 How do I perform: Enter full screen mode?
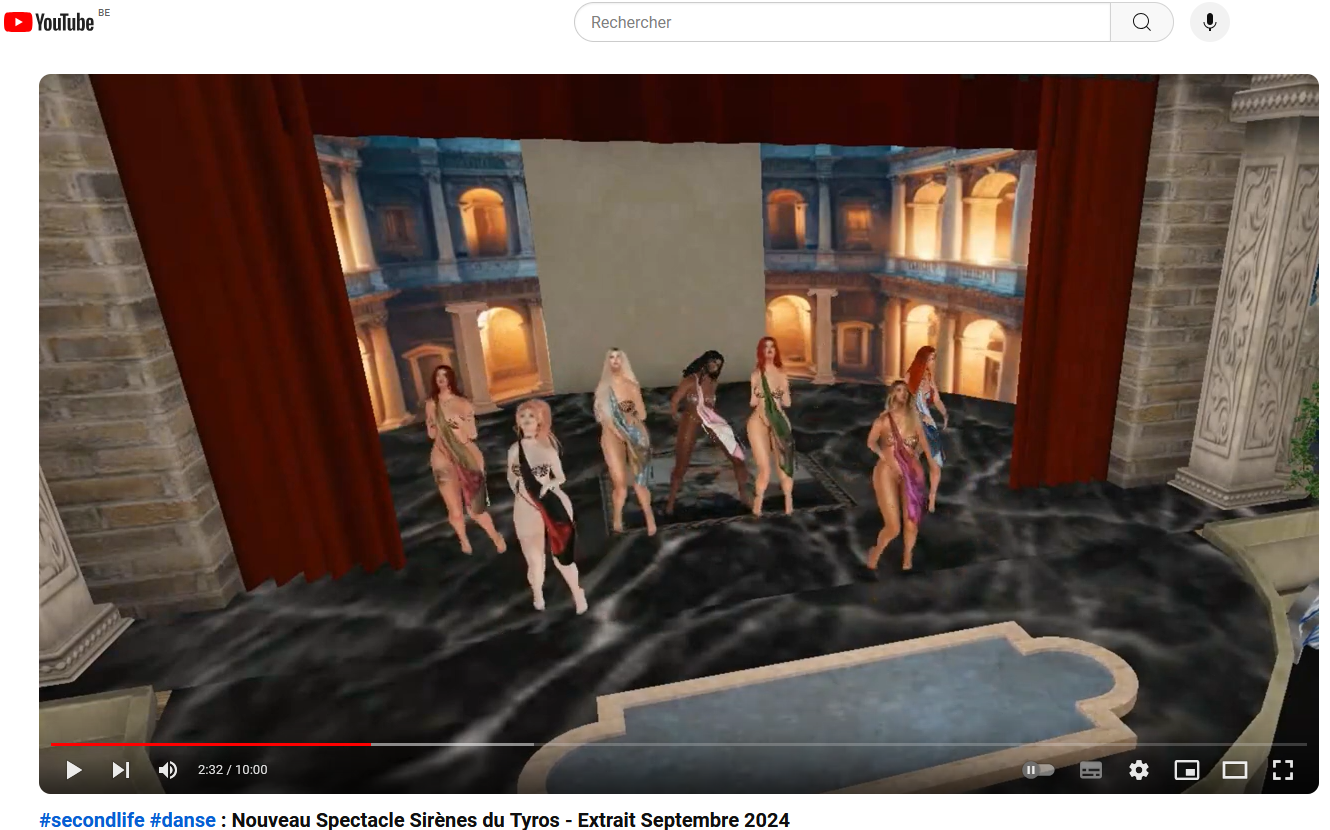tap(1283, 770)
